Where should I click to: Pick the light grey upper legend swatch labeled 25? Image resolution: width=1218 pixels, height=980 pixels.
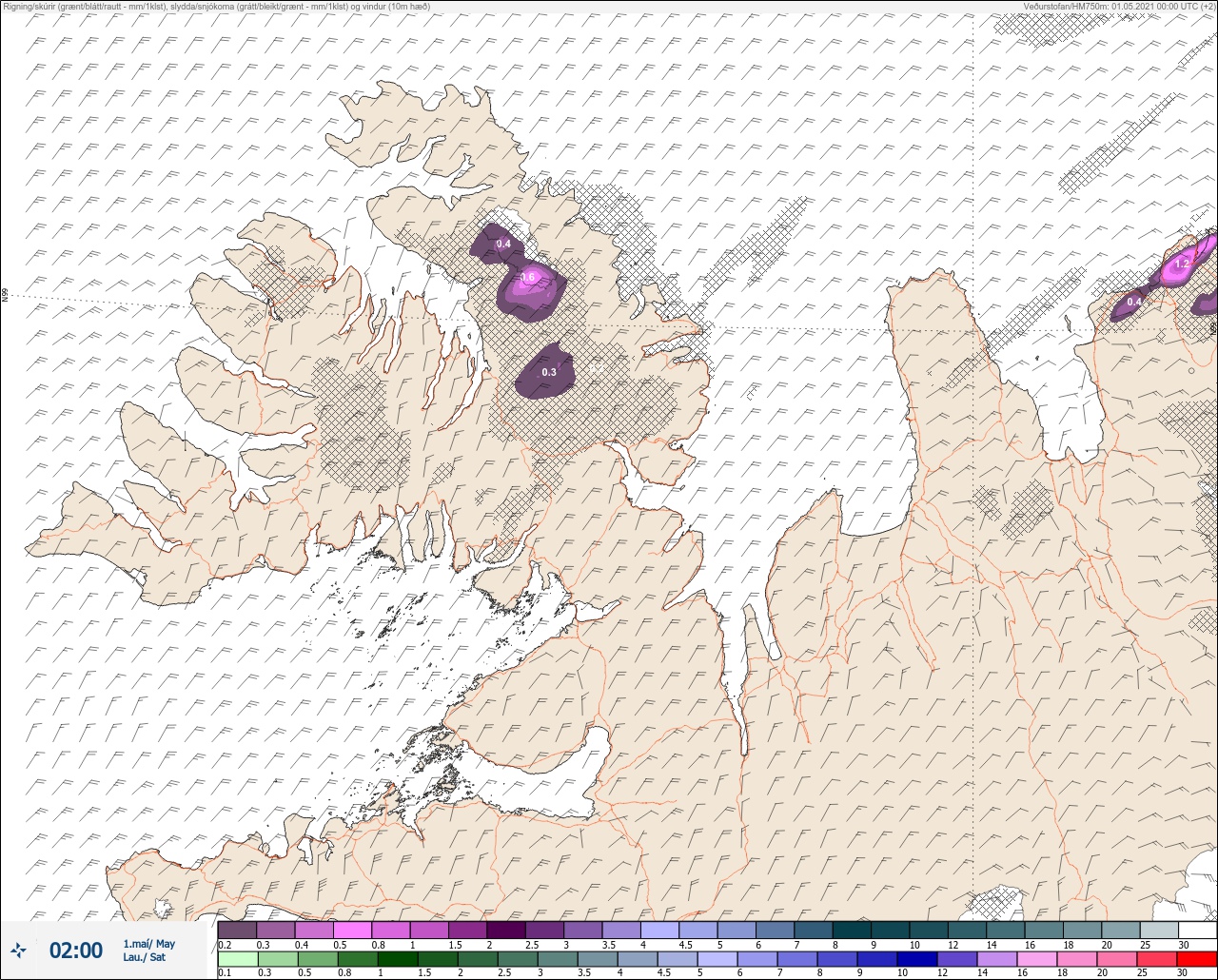coord(1159,930)
